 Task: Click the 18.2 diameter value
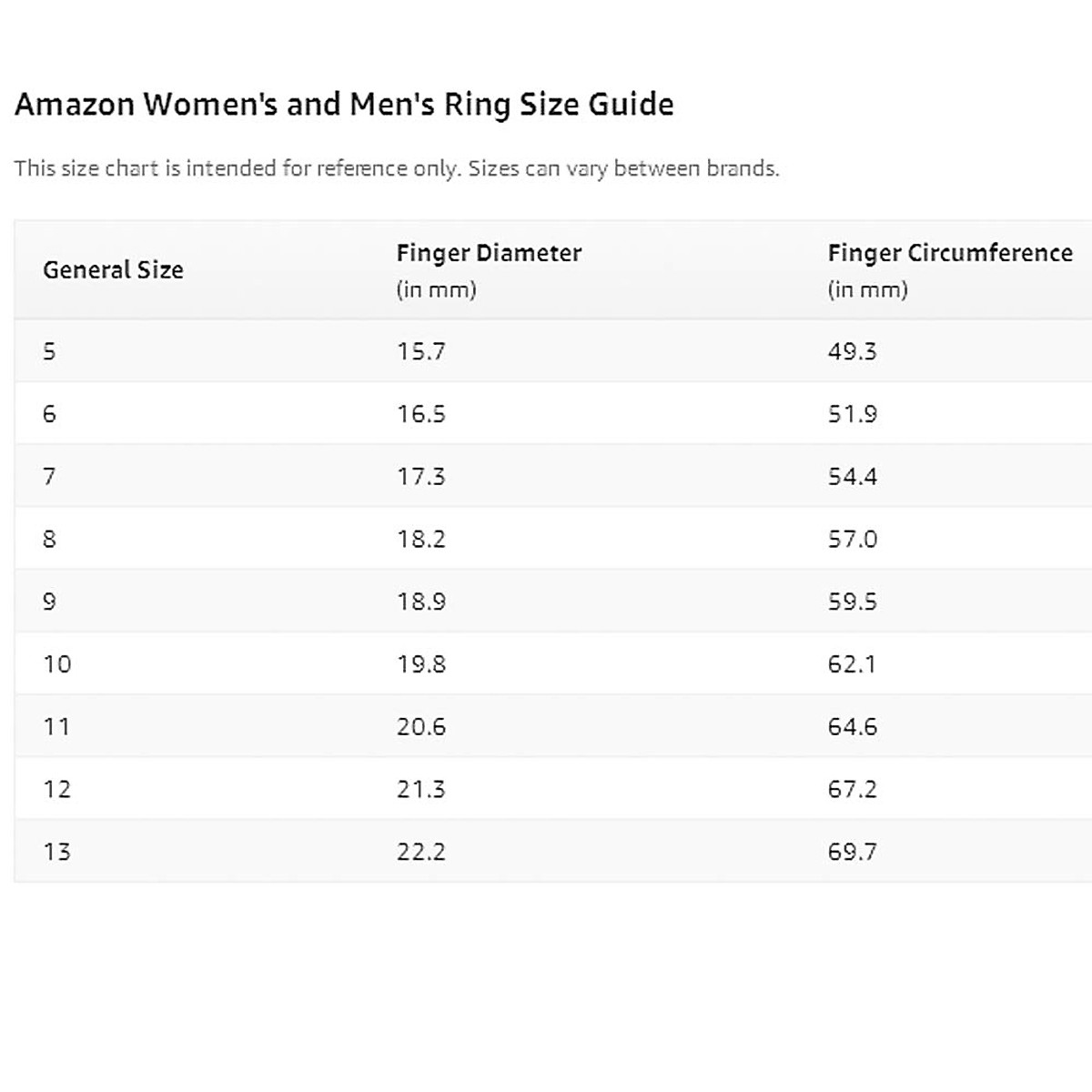tap(420, 540)
